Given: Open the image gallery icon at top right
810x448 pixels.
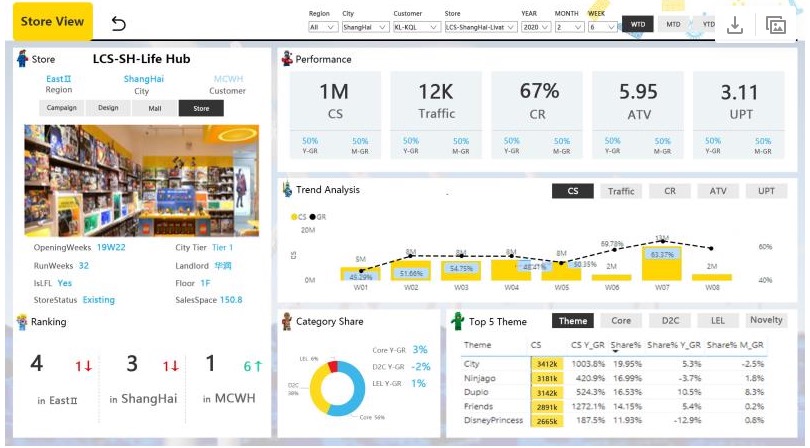Looking at the screenshot, I should pos(775,25).
